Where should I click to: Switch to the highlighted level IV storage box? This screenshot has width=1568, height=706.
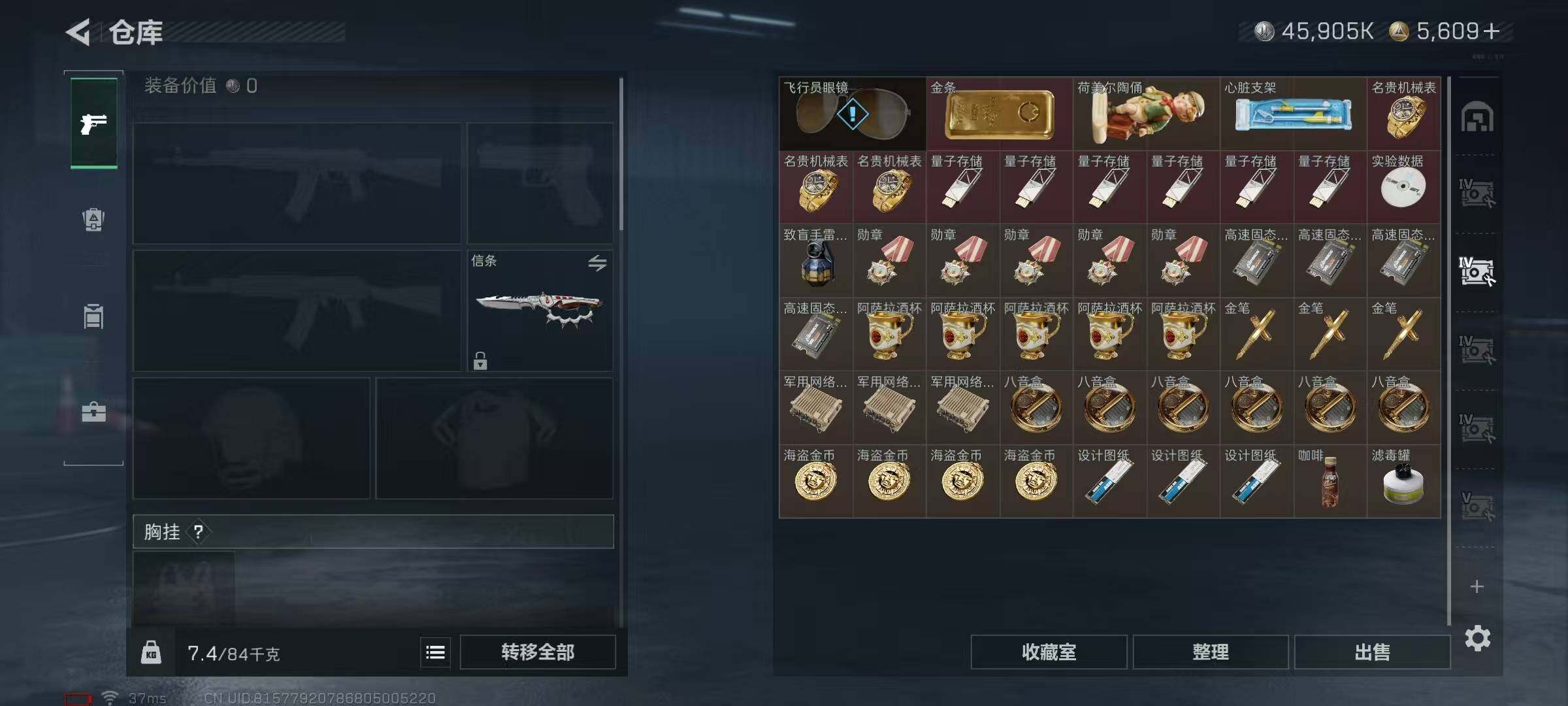(x=1477, y=271)
